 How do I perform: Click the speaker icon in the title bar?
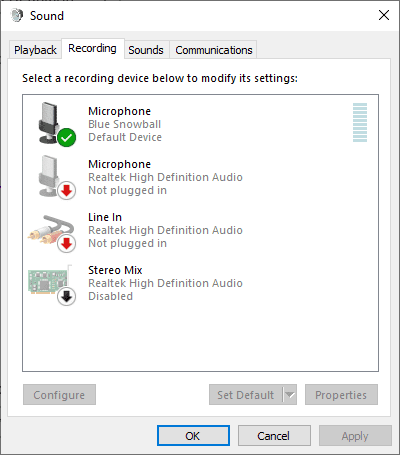coord(17,15)
